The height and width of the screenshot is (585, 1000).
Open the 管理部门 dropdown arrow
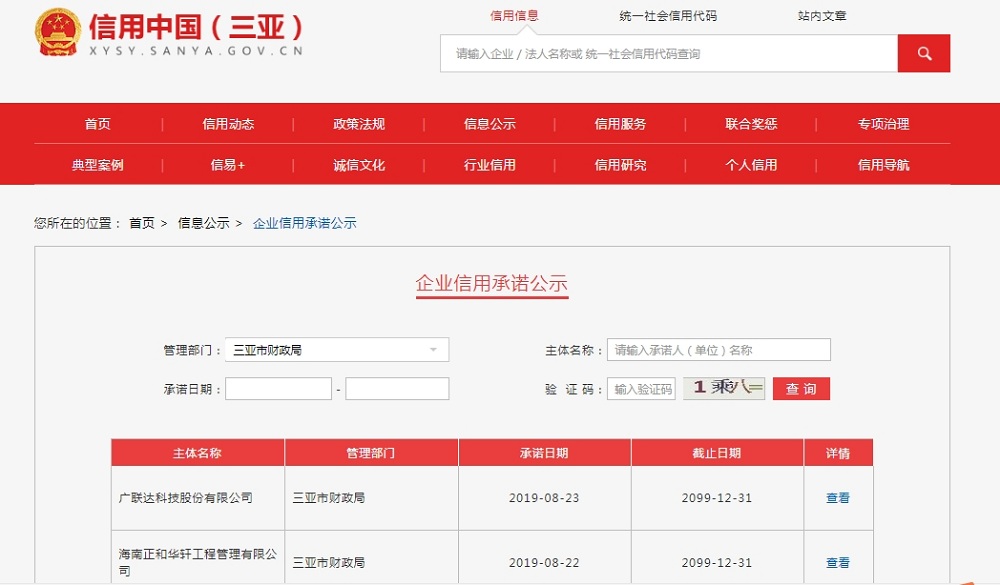pos(433,350)
